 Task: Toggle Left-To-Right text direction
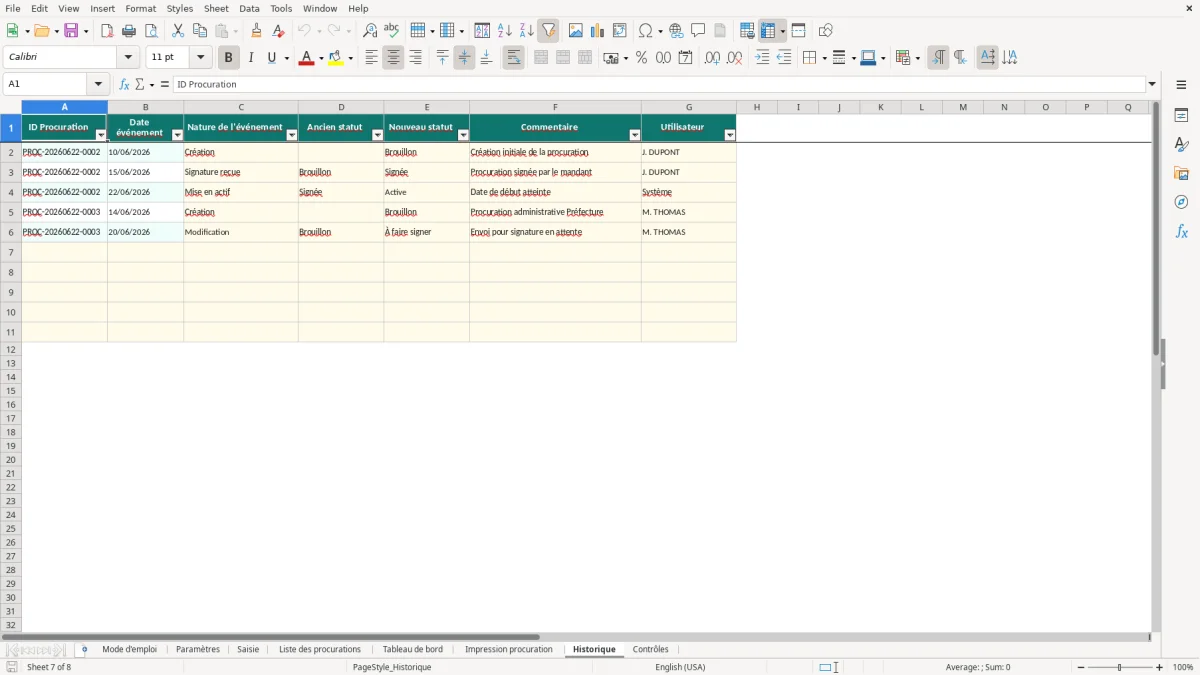[938, 58]
